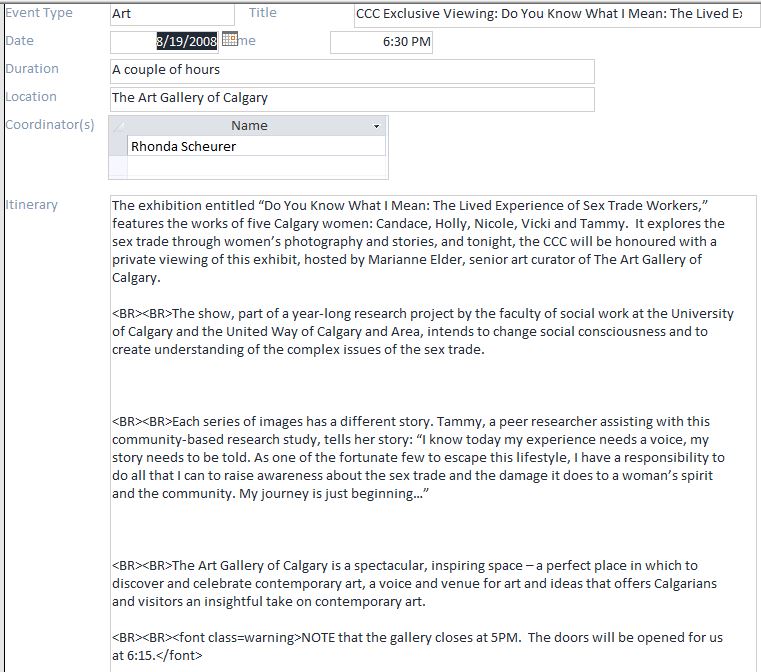Click the 'Date' label
This screenshot has width=761, height=672.
tap(19, 41)
